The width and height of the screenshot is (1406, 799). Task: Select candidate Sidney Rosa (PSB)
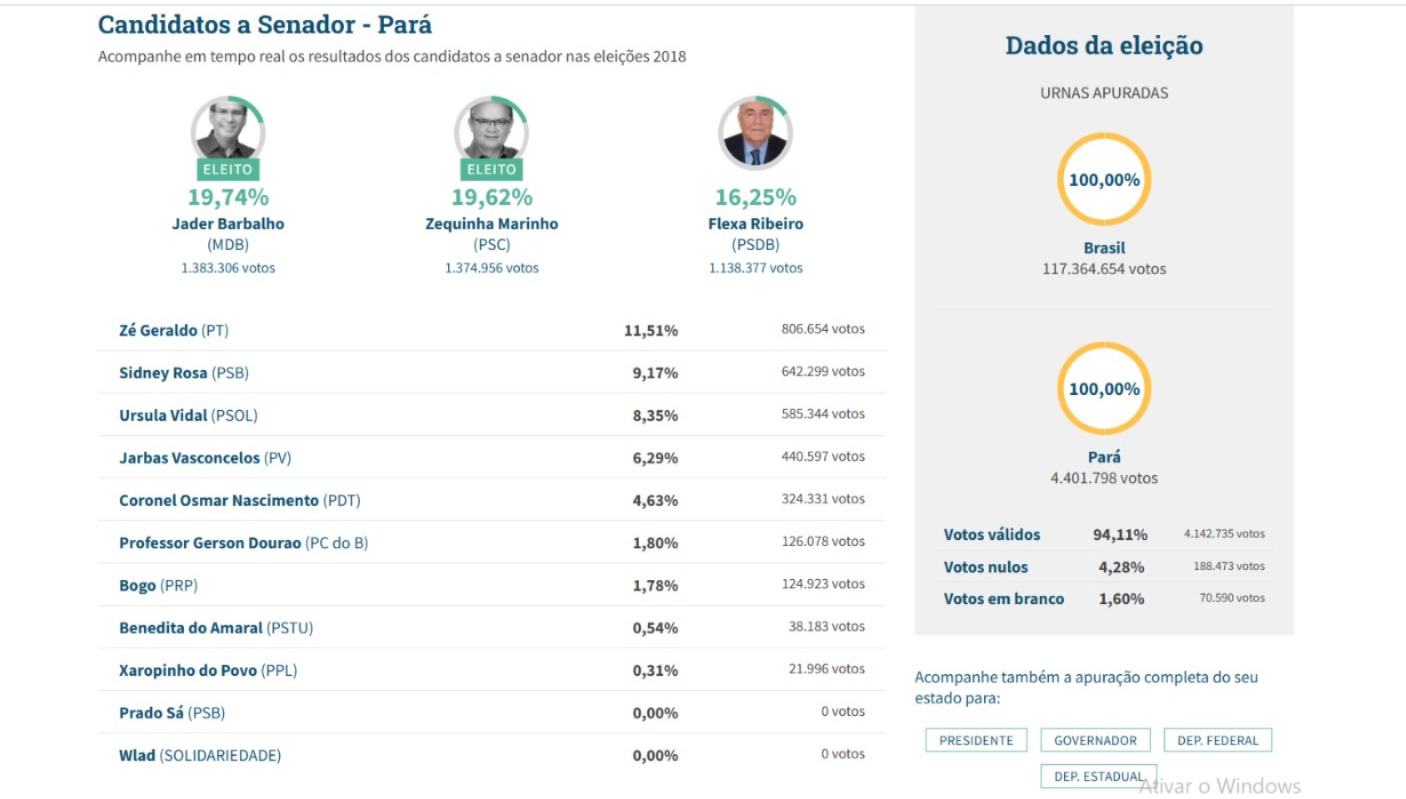click(x=491, y=372)
